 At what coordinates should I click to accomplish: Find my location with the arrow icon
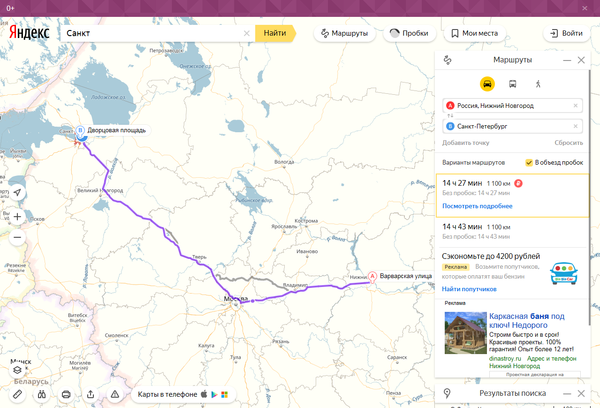coord(17,191)
